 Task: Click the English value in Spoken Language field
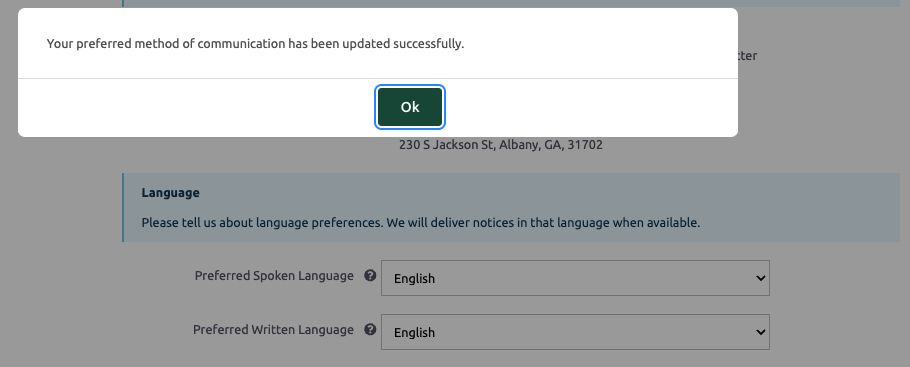pos(414,279)
